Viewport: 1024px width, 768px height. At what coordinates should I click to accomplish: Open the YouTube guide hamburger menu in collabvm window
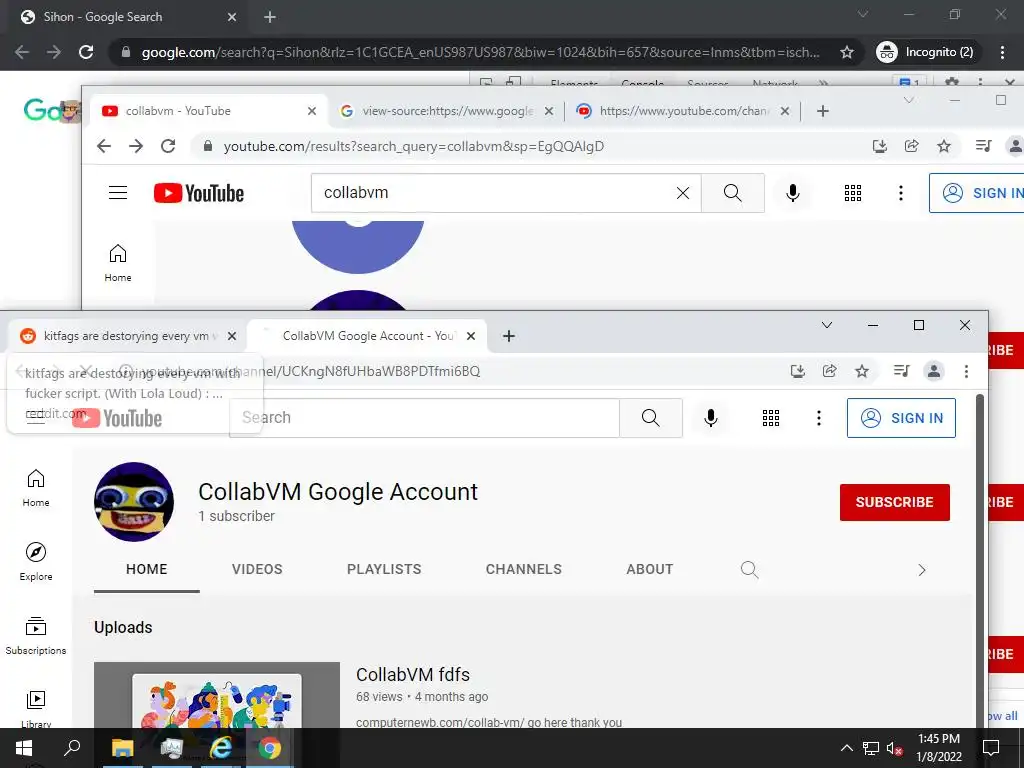[118, 193]
